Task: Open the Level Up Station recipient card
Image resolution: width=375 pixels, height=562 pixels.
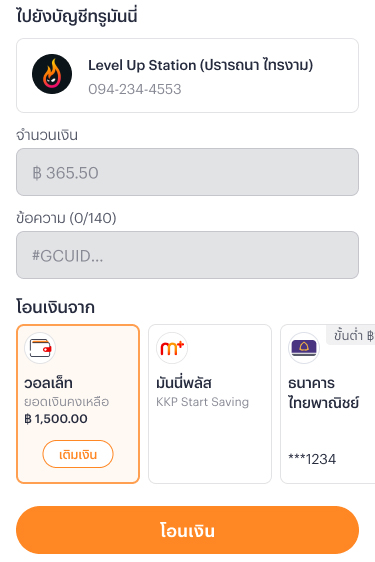Action: (187, 76)
